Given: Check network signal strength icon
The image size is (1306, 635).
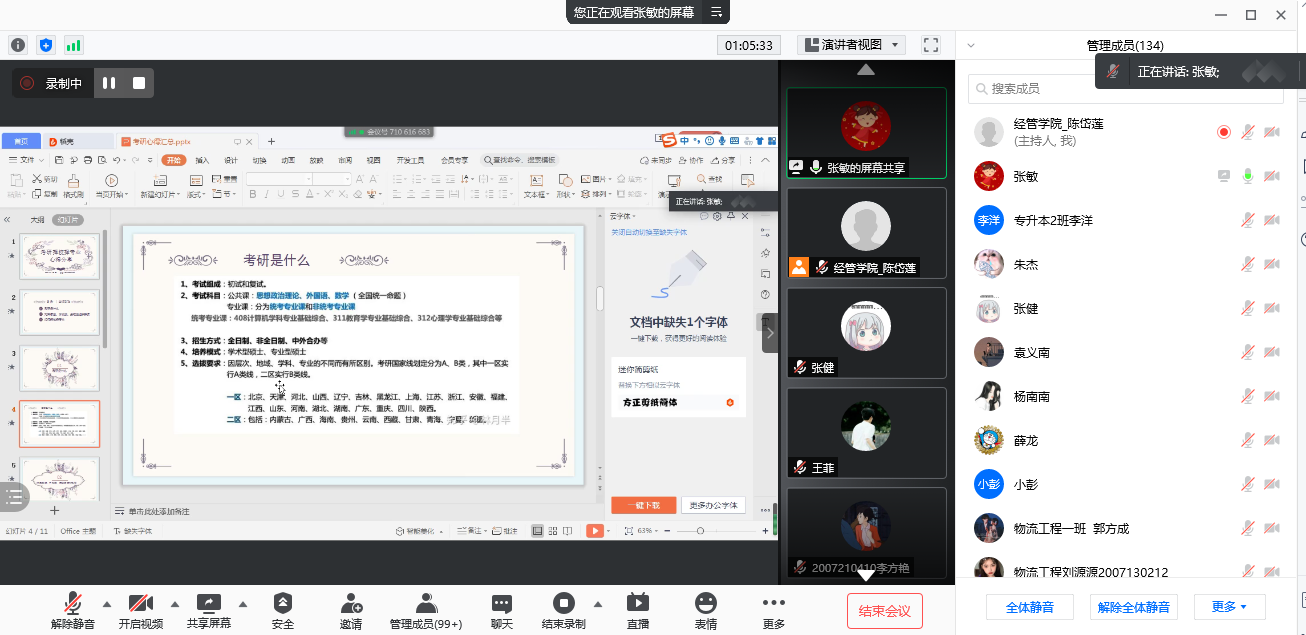Looking at the screenshot, I should click(74, 45).
